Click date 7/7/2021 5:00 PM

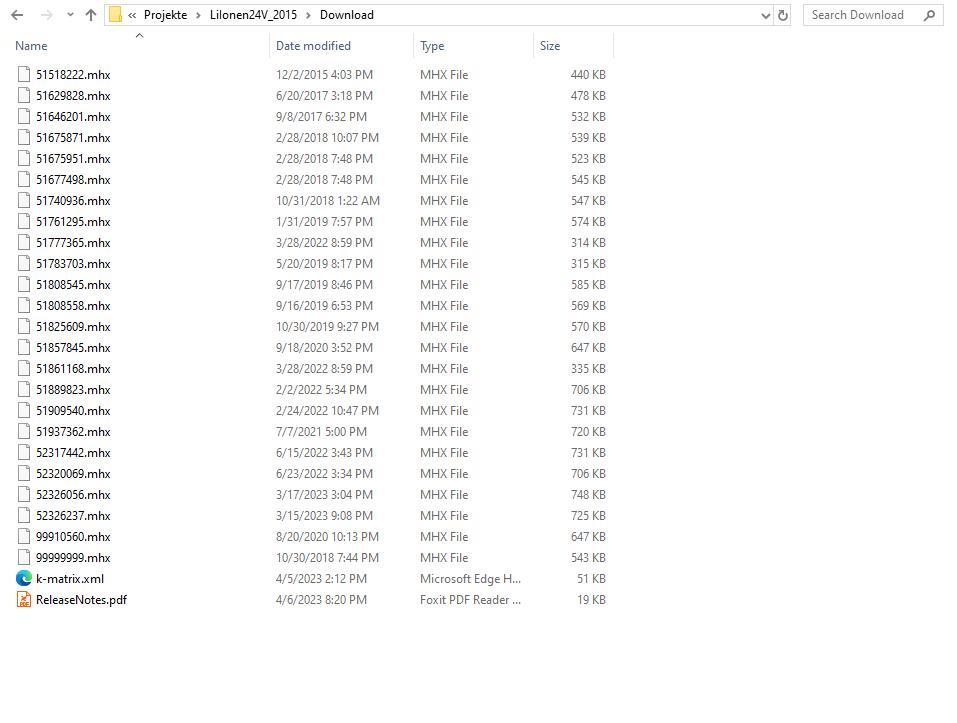point(321,431)
